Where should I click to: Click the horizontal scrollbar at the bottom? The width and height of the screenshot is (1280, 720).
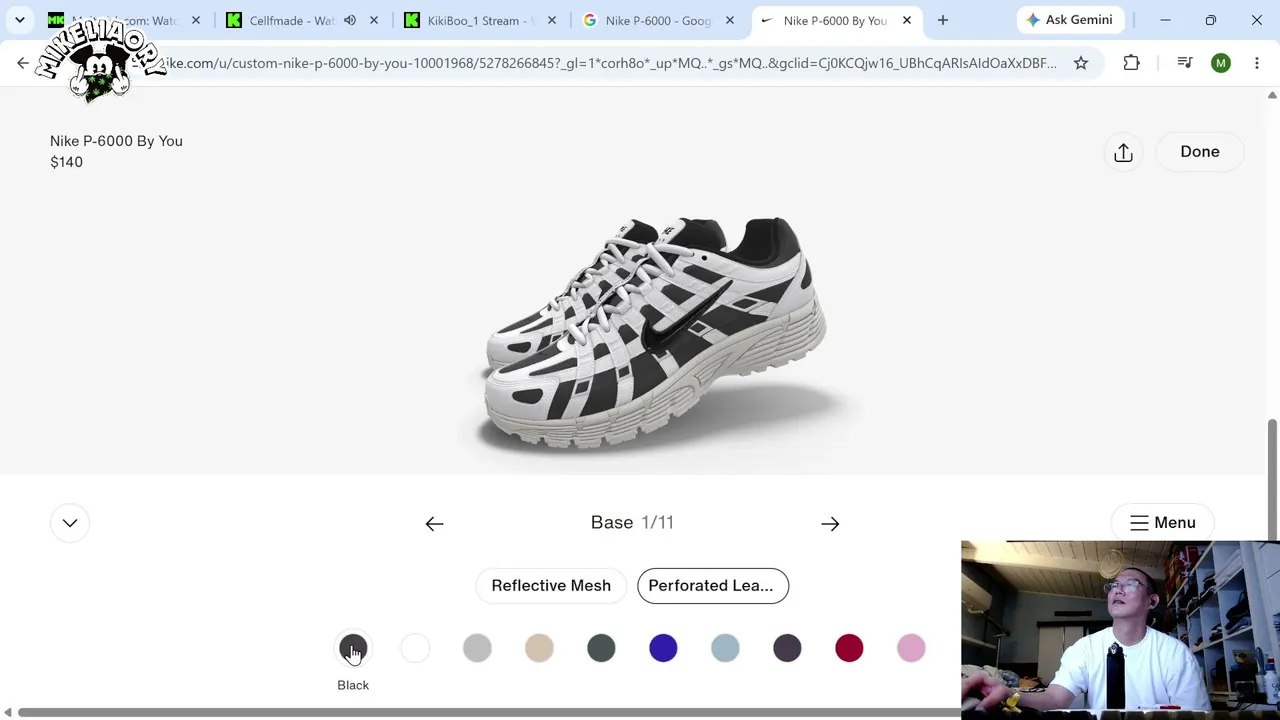488,712
